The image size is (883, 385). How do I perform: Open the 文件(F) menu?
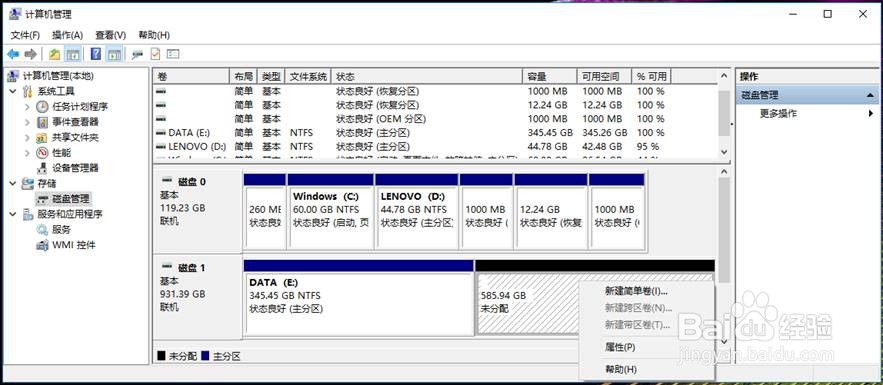point(25,35)
